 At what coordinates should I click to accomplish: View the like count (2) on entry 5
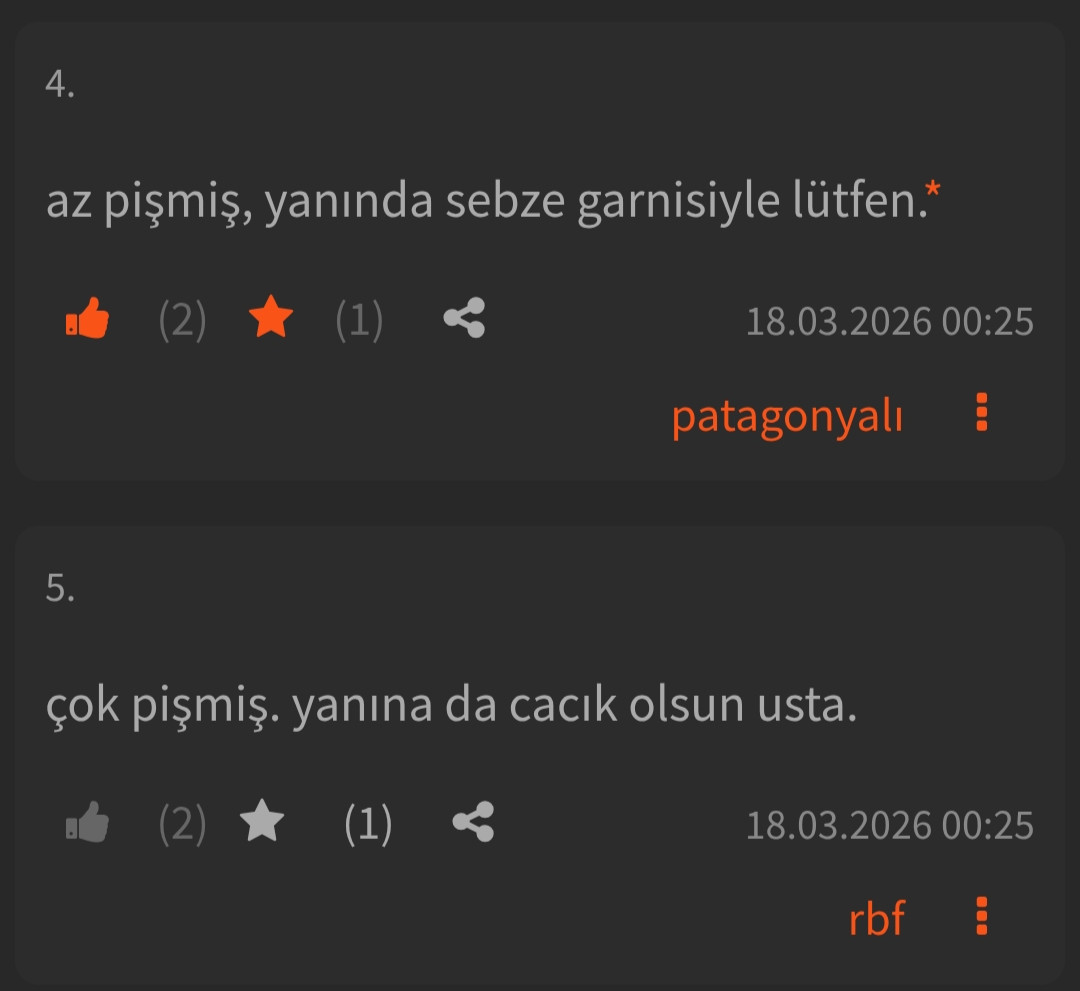(x=182, y=826)
